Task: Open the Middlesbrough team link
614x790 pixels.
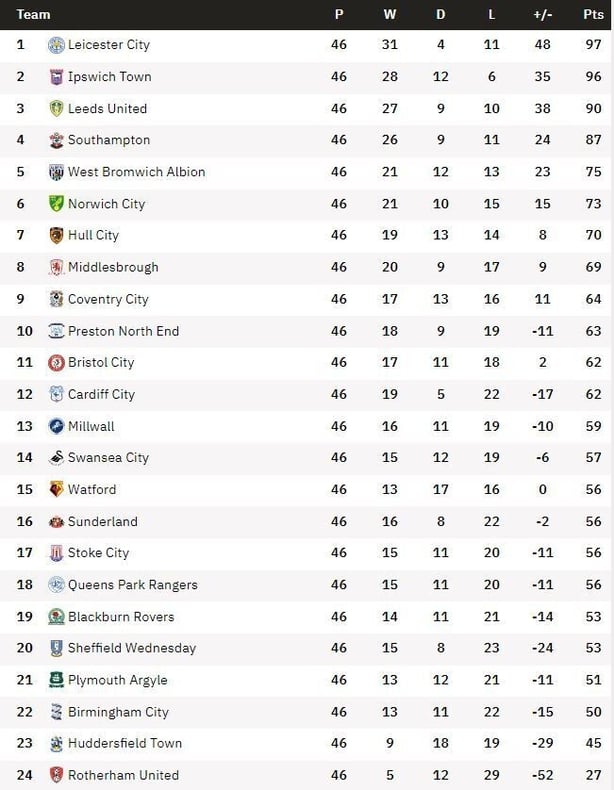Action: (113, 267)
